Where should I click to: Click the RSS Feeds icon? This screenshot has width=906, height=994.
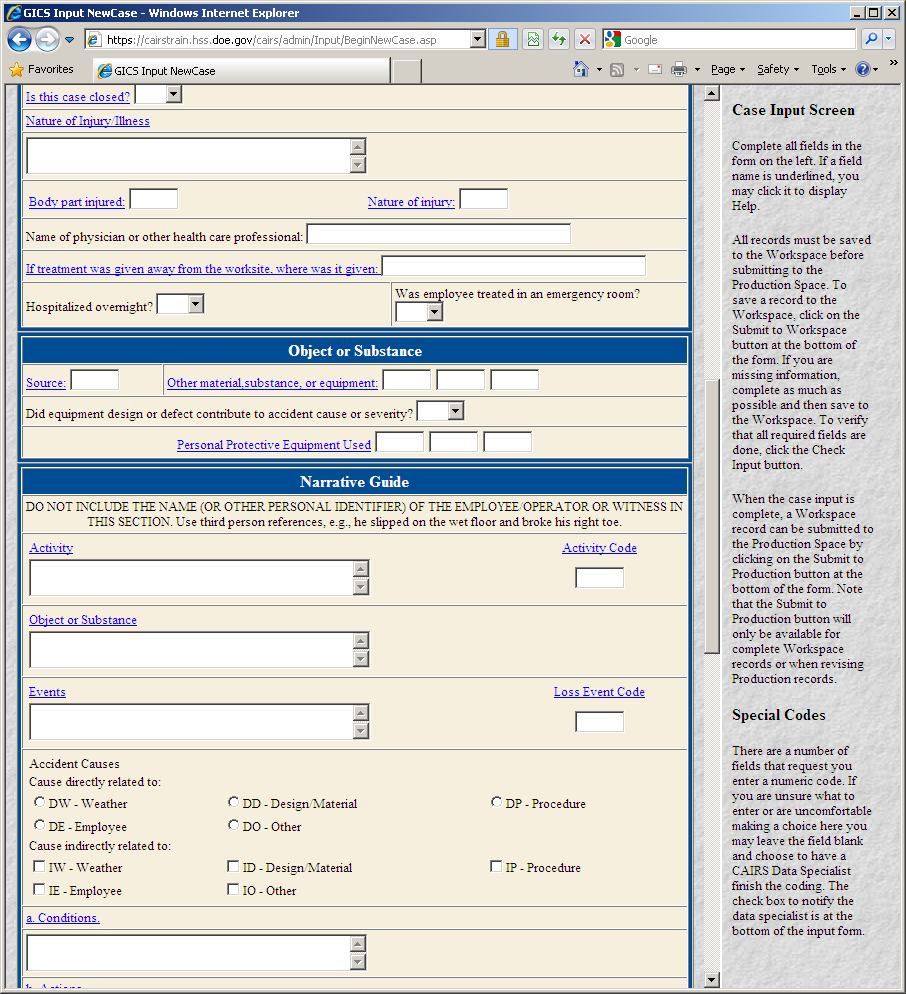pyautogui.click(x=617, y=70)
